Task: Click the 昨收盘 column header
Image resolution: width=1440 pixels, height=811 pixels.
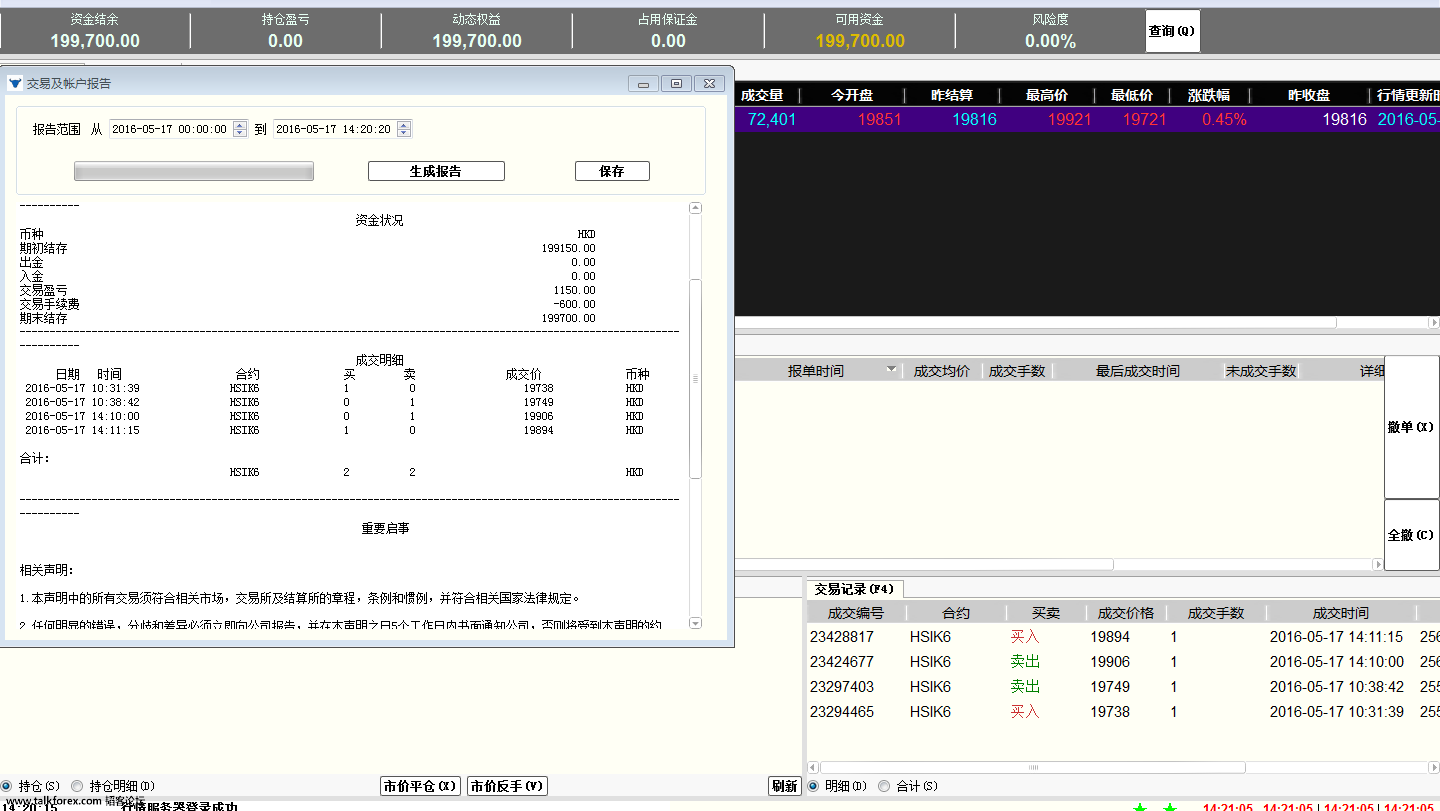Action: [x=1309, y=95]
